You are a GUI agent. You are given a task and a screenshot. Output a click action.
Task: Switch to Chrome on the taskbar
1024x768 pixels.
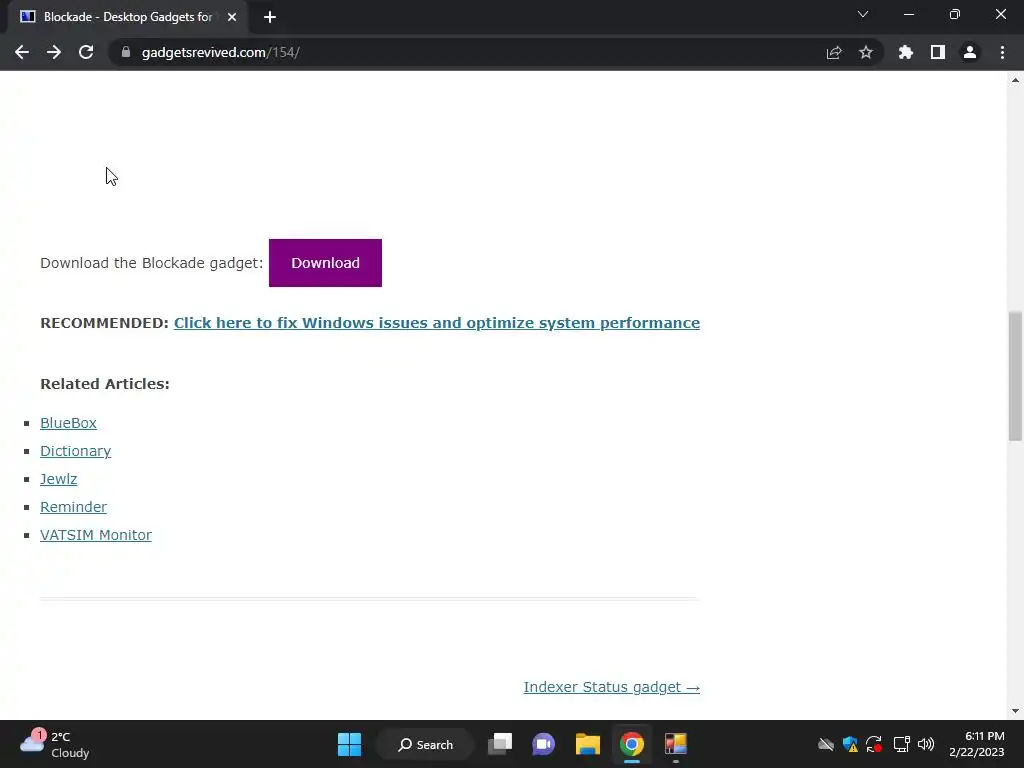coord(632,744)
